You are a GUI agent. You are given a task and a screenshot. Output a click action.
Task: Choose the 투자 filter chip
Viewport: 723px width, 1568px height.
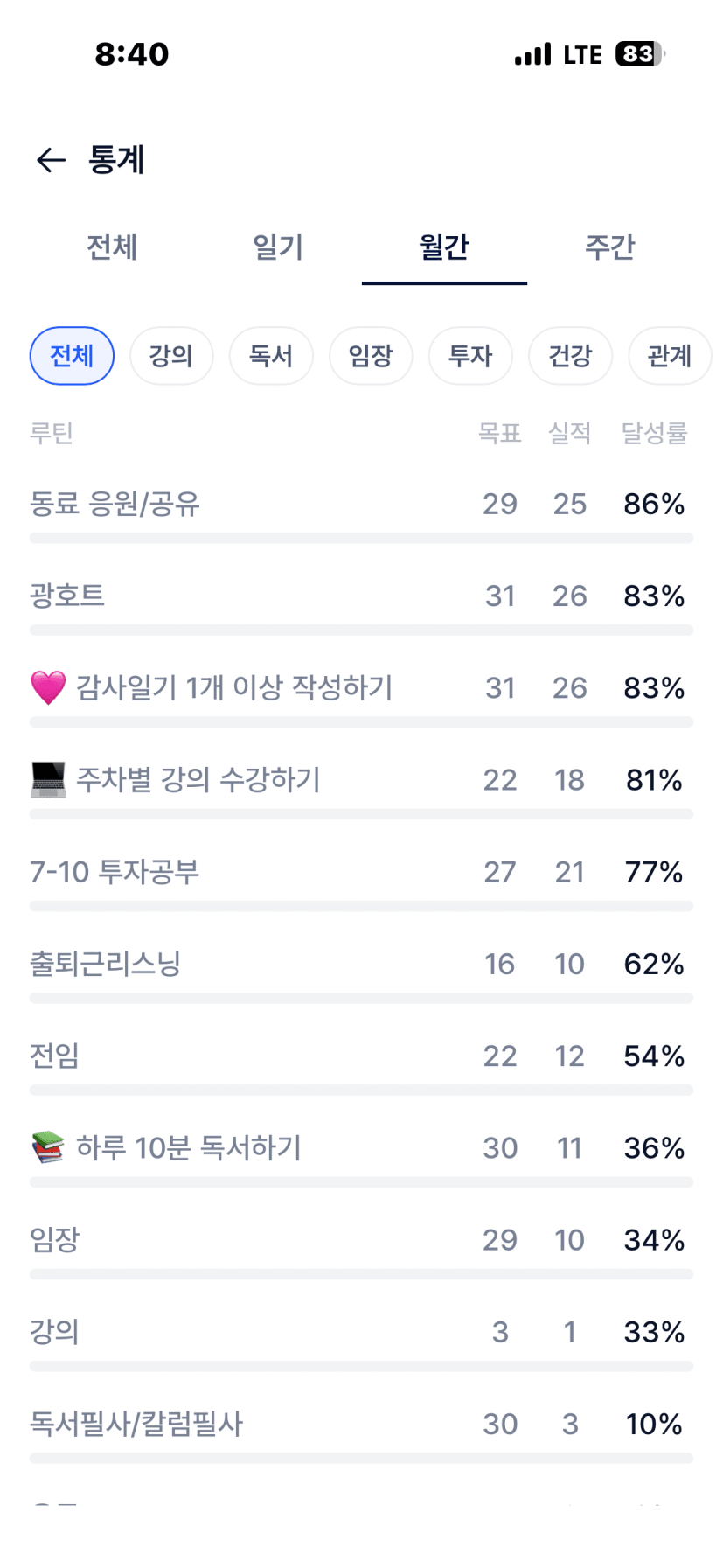click(x=470, y=356)
